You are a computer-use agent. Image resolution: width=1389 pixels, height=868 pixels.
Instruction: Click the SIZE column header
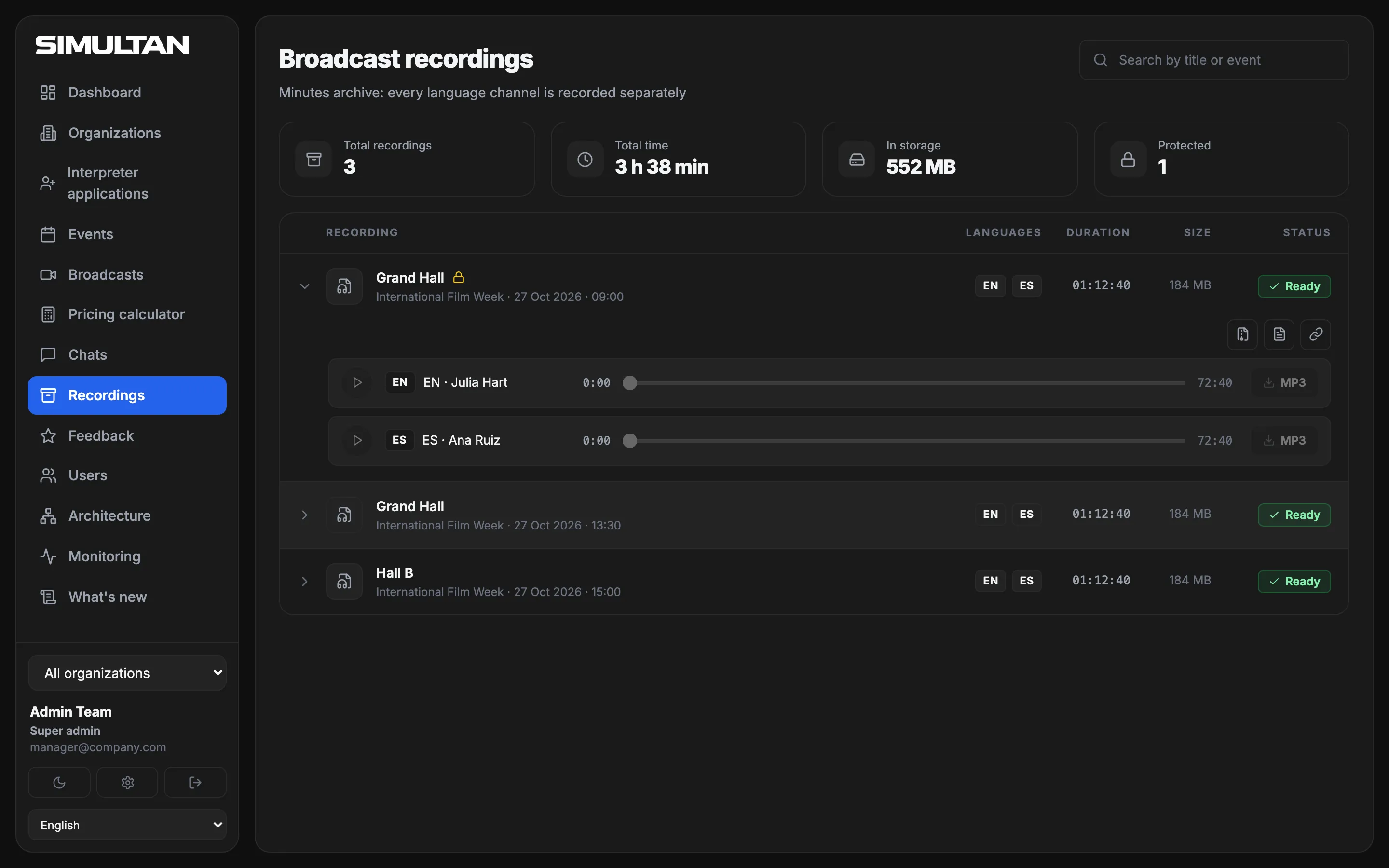[x=1198, y=232]
